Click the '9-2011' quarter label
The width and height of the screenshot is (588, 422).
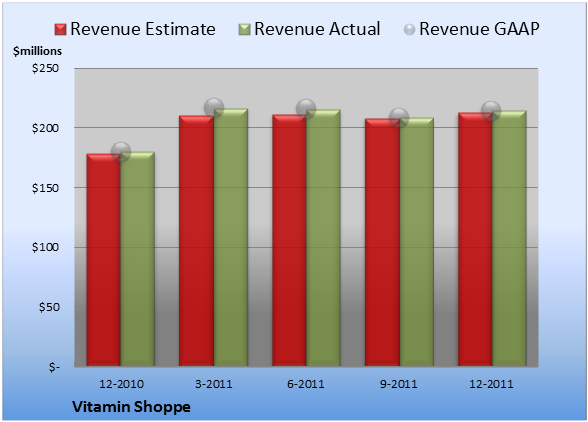coord(398,384)
